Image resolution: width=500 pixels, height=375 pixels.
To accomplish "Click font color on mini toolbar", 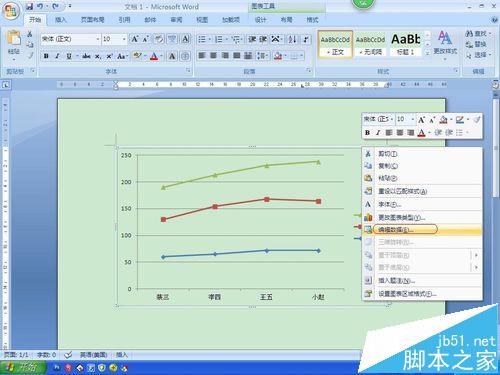I will point(422,133).
